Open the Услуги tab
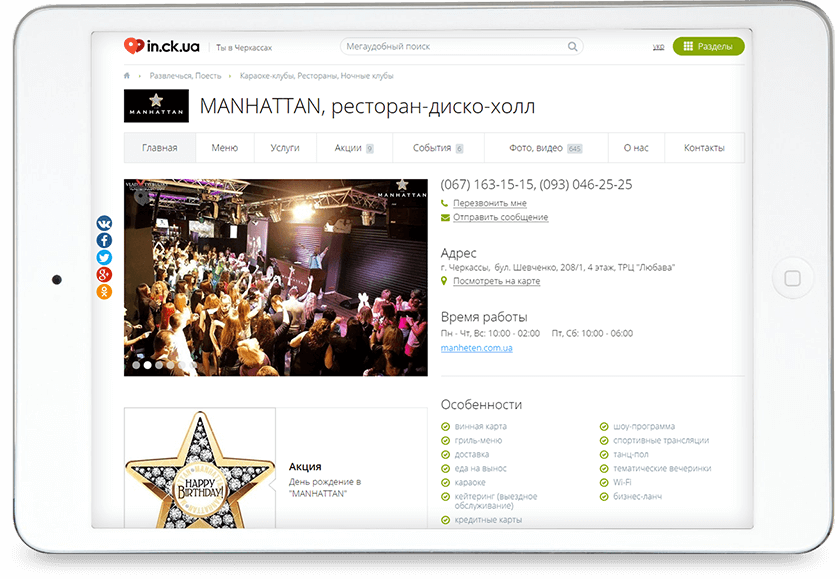 click(x=285, y=148)
